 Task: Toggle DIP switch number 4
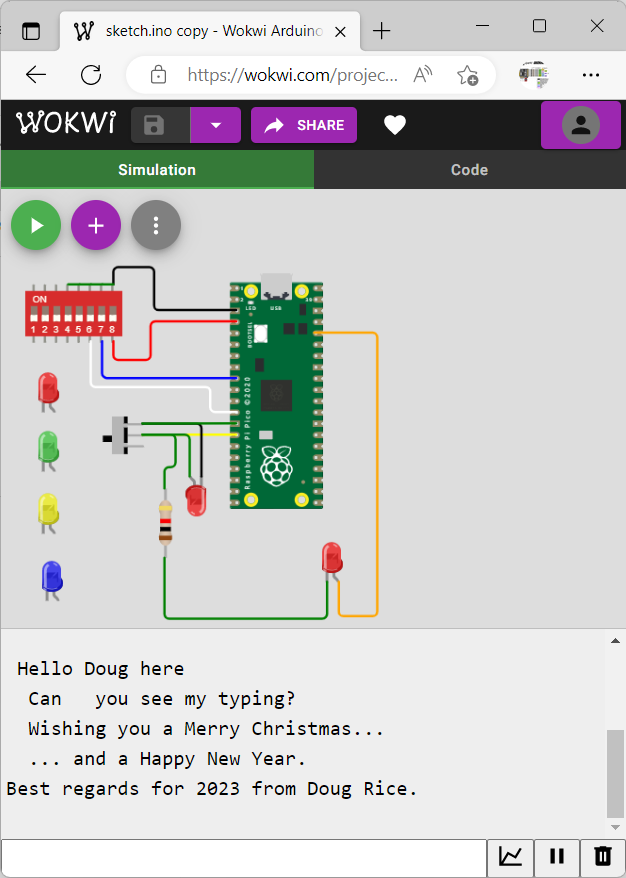(67, 314)
